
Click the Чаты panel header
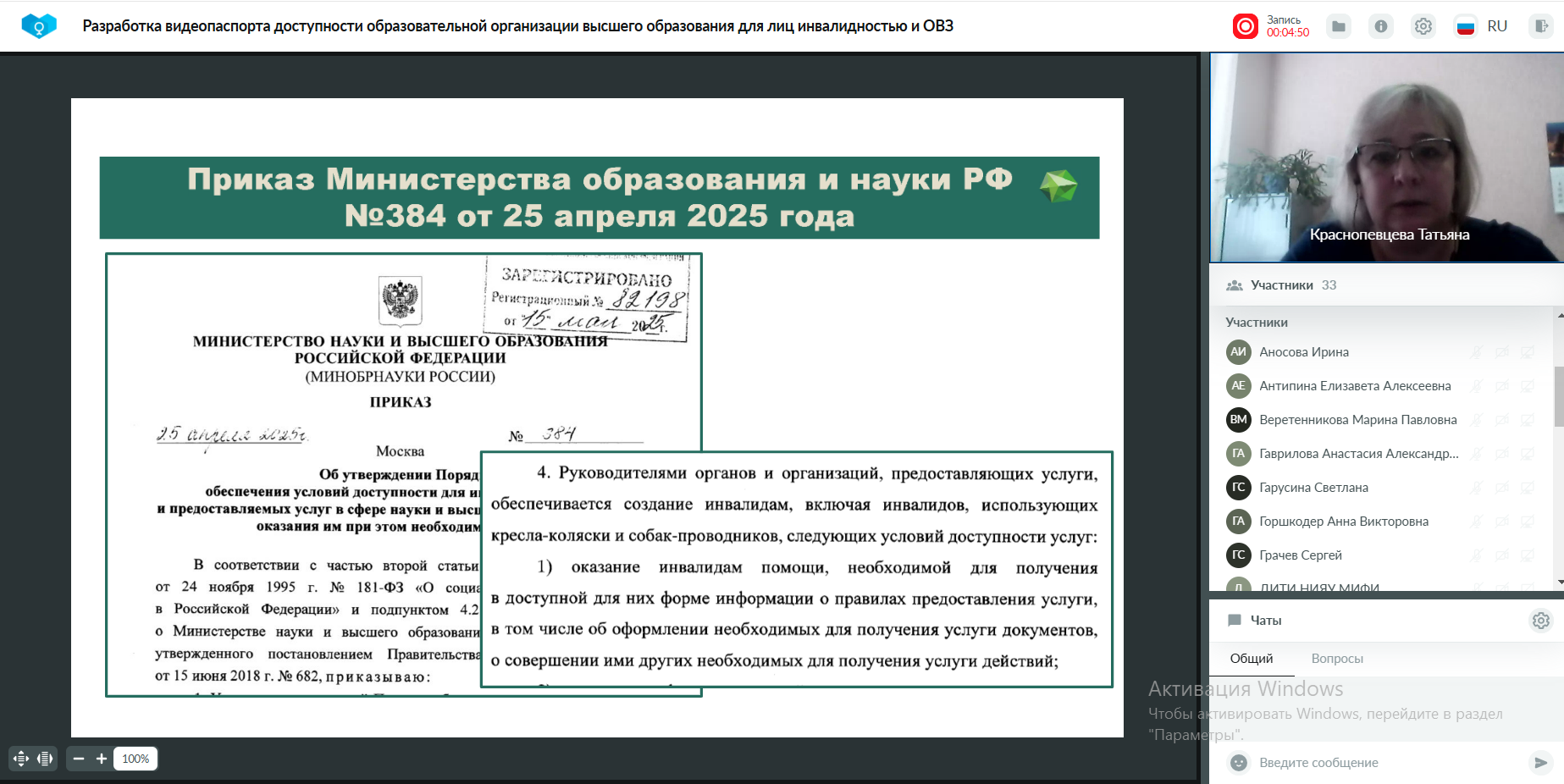pos(1386,621)
